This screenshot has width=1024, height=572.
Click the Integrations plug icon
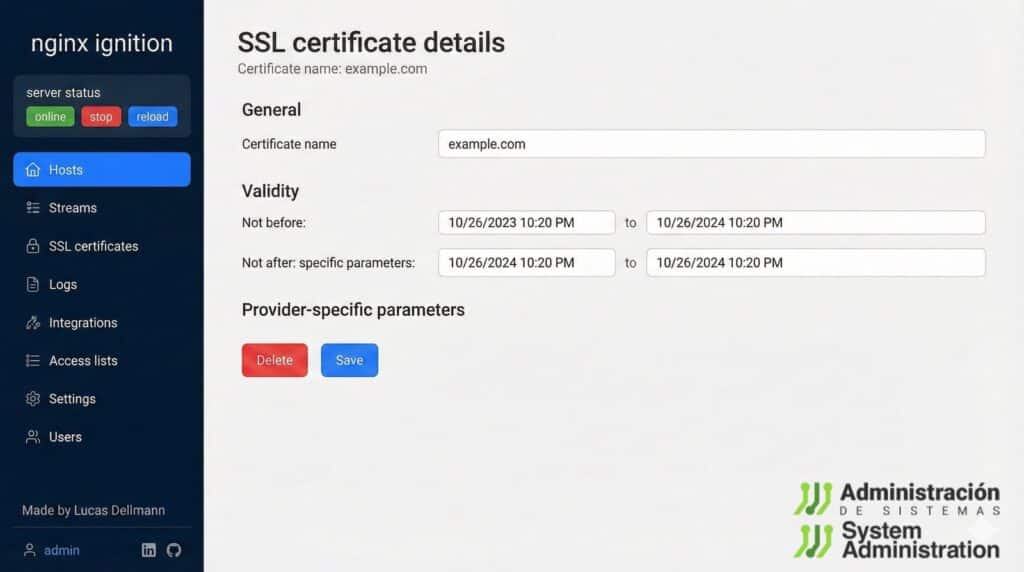pyautogui.click(x=32, y=323)
